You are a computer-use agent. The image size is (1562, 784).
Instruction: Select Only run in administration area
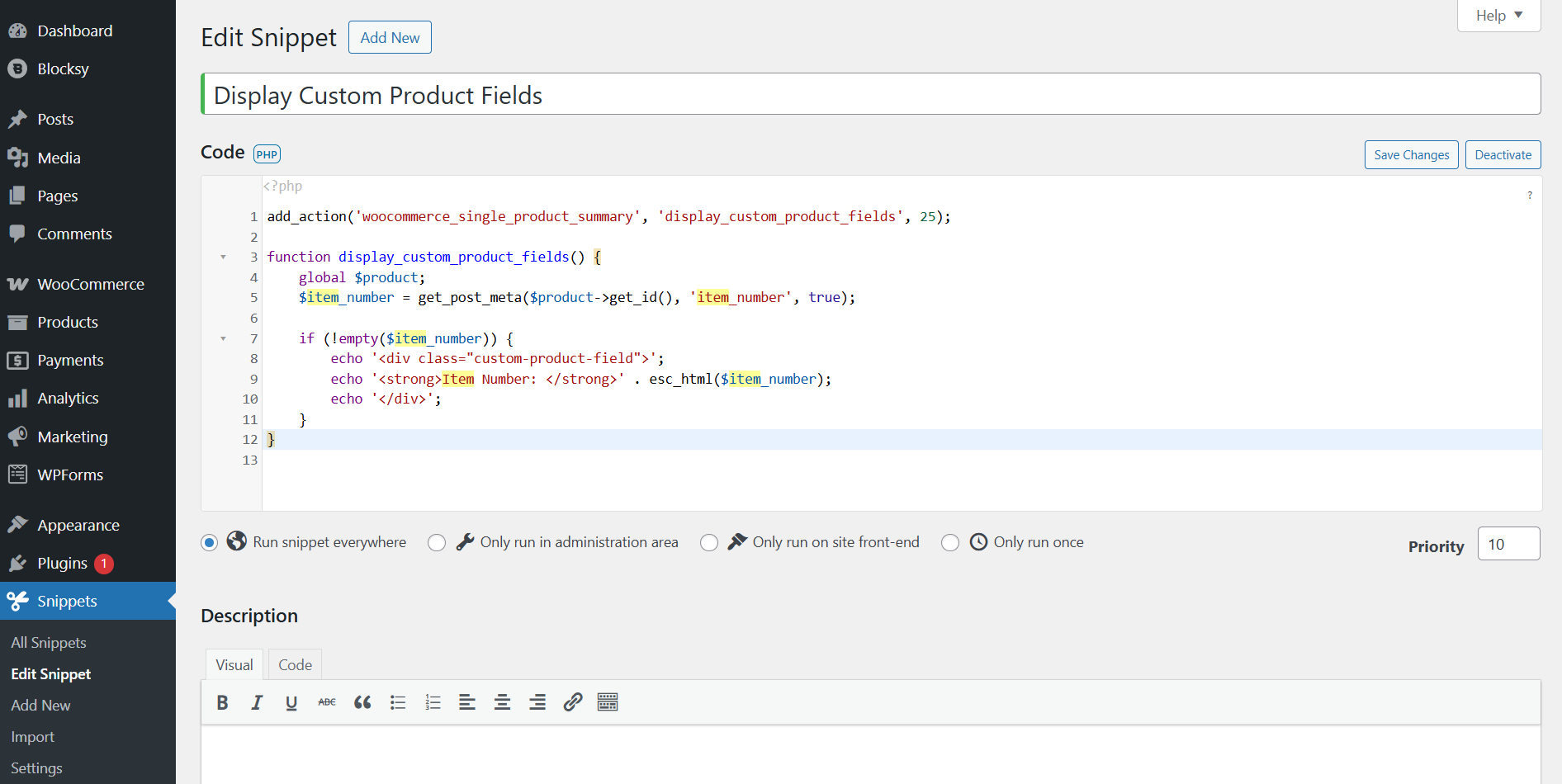[x=437, y=542]
